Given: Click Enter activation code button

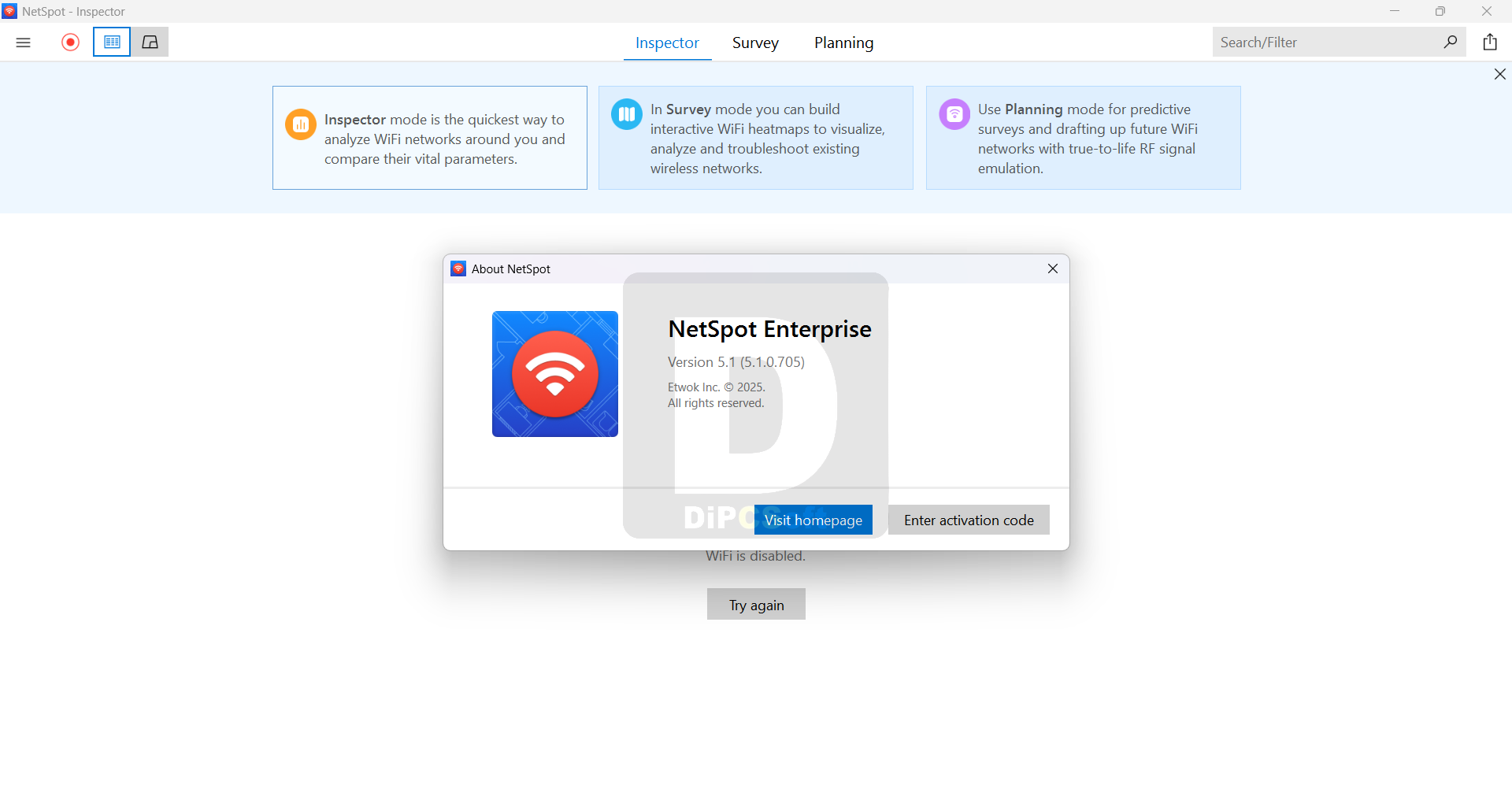Looking at the screenshot, I should [969, 520].
